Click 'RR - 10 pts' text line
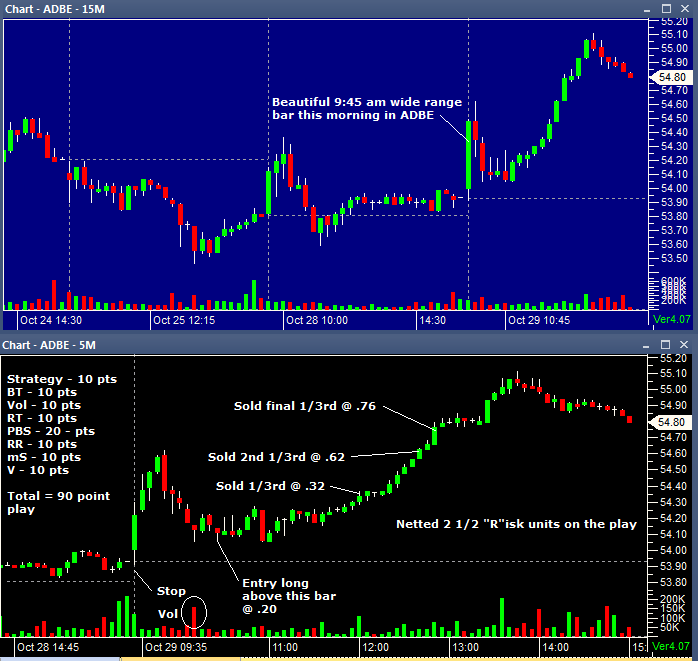The width and height of the screenshot is (698, 661). 42,444
